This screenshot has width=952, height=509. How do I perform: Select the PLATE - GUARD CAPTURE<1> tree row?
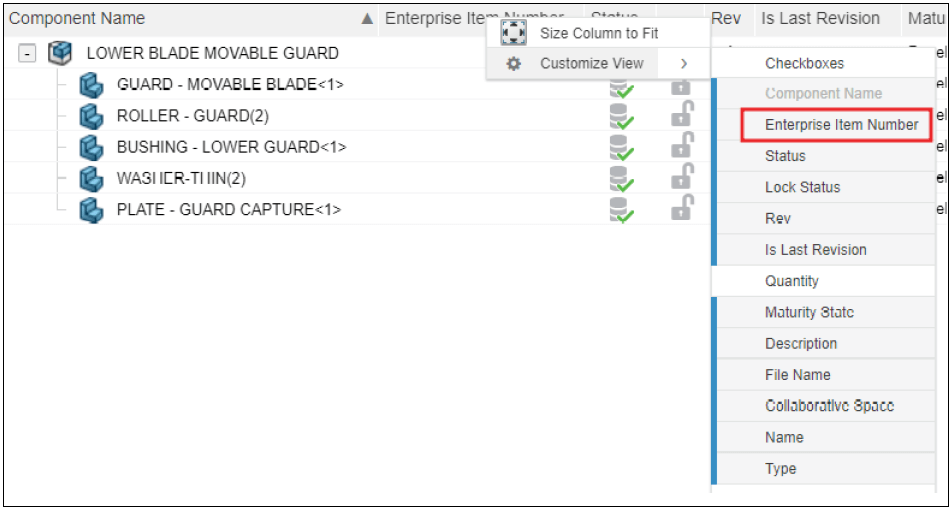click(229, 210)
